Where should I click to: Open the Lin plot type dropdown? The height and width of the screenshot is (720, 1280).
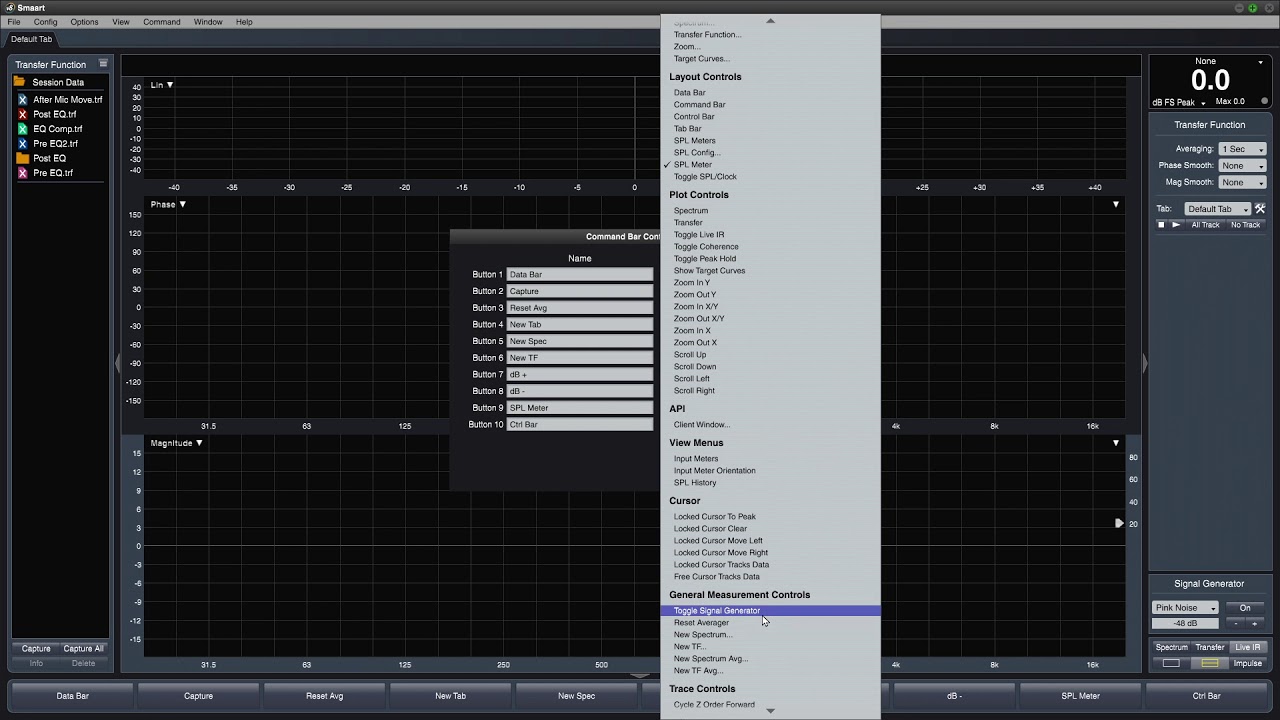[162, 85]
